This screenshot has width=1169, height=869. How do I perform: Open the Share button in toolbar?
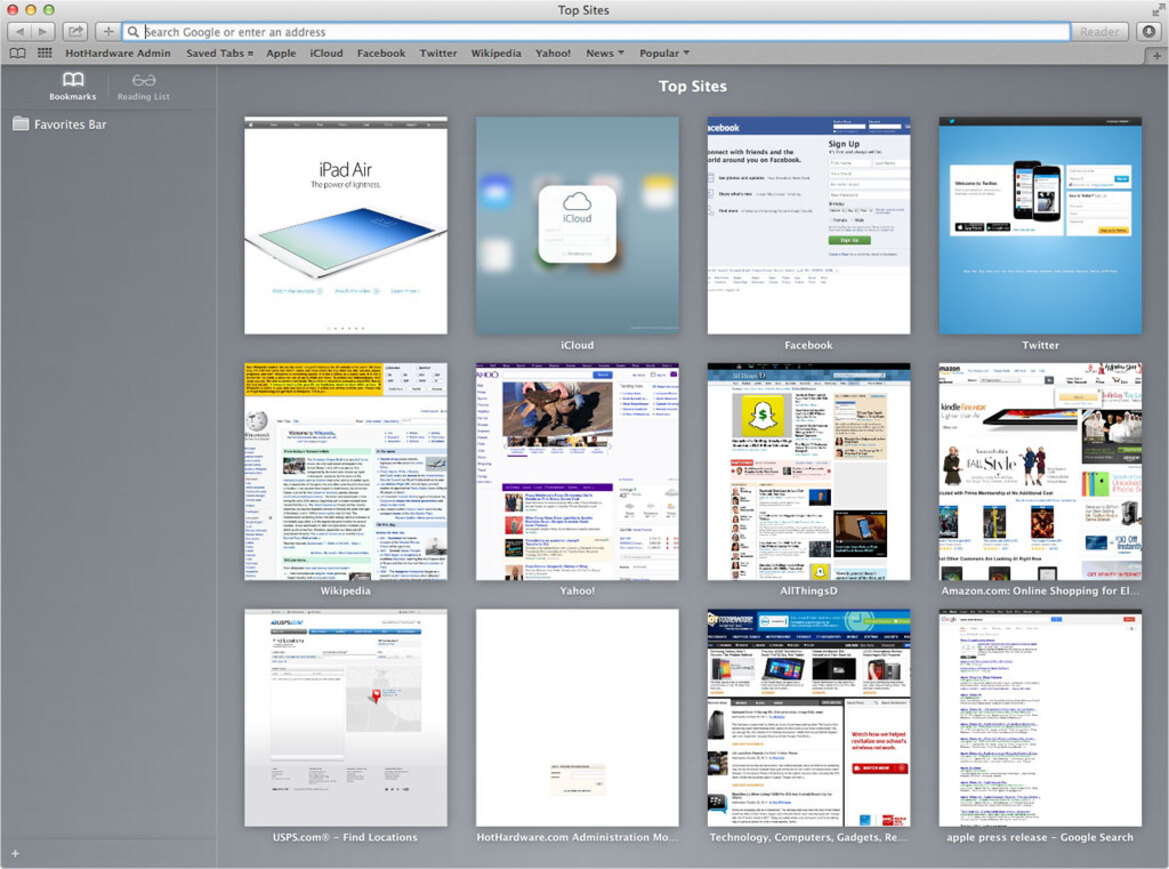point(75,31)
